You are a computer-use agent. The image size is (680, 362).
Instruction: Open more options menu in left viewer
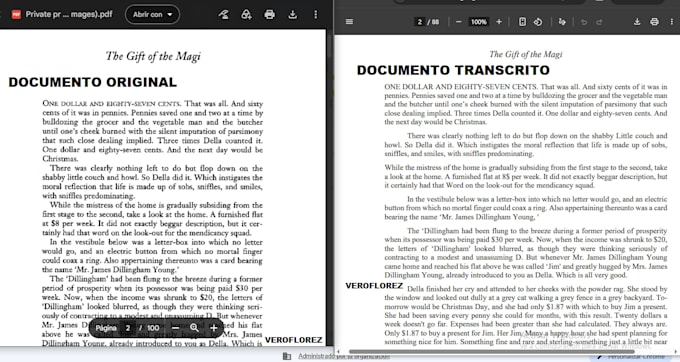pos(316,14)
